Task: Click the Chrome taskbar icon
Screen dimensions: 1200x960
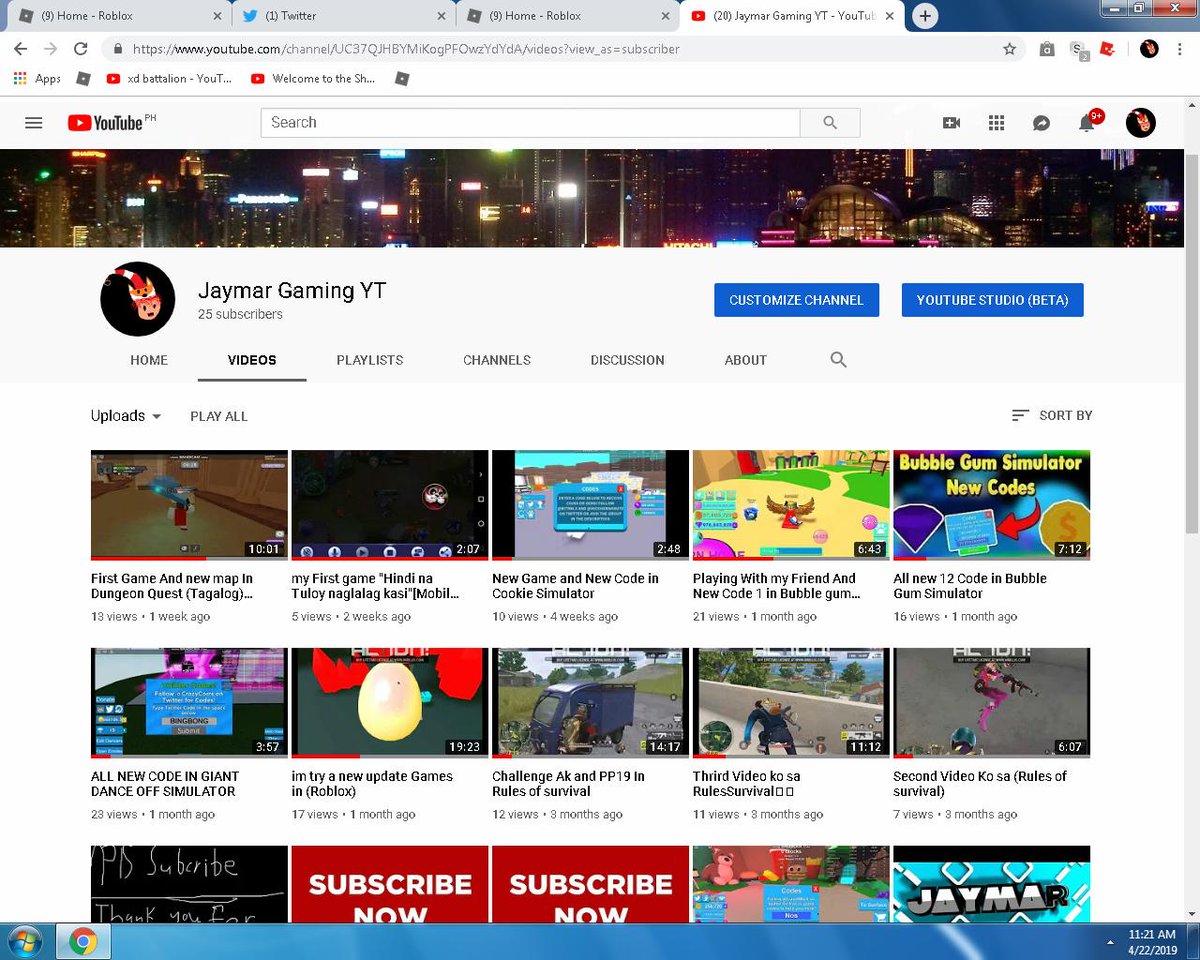Action: 82,941
